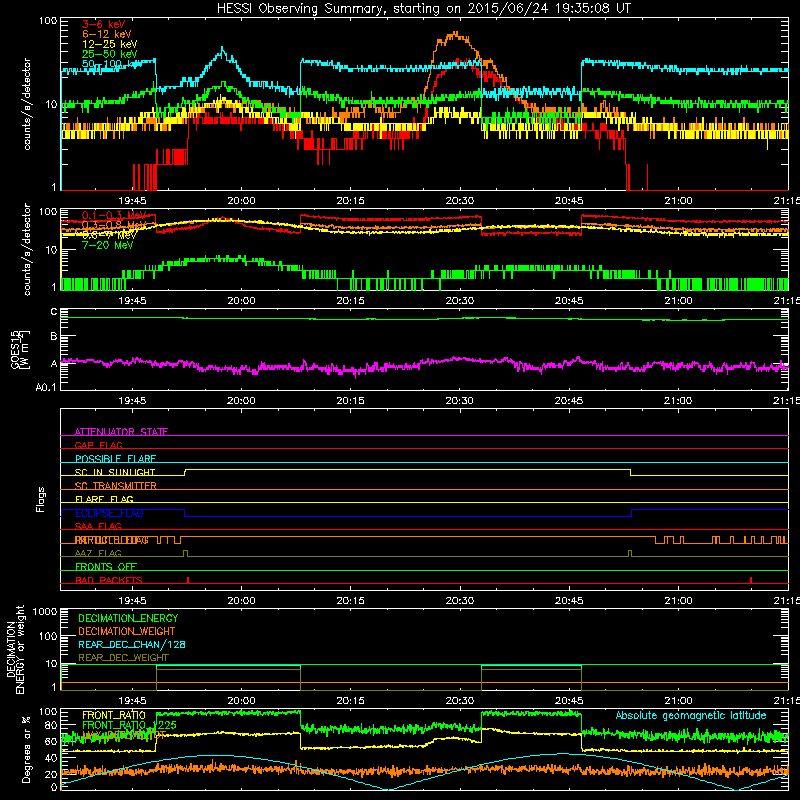This screenshot has width=800, height=800.
Task: Select the GAP_FLAG label
Action: tap(98, 445)
